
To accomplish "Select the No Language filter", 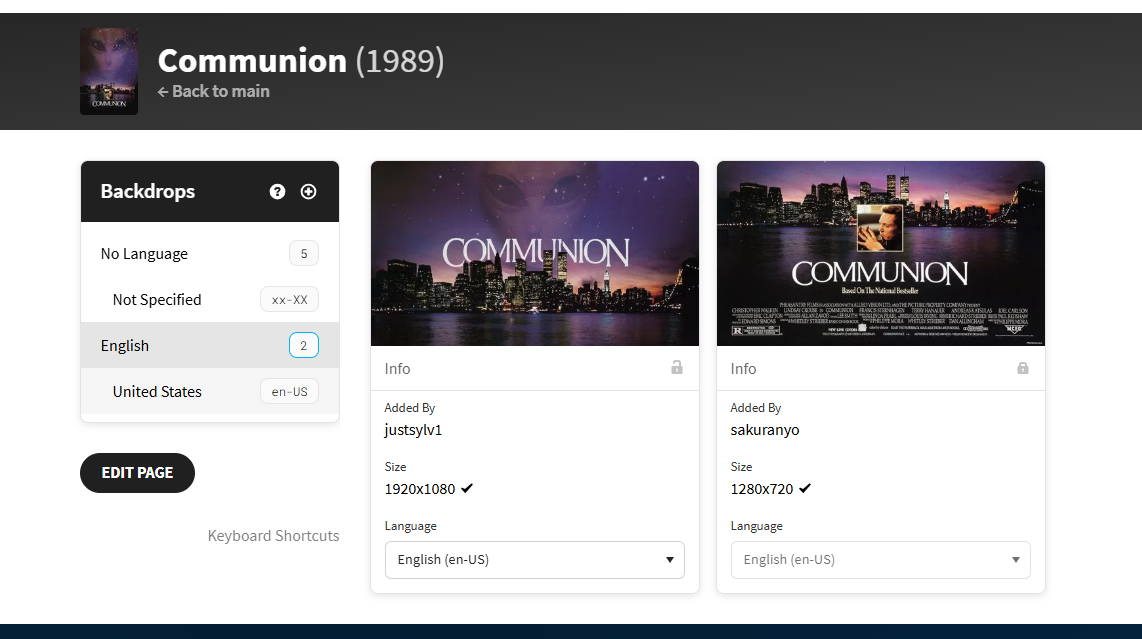I will (x=210, y=254).
